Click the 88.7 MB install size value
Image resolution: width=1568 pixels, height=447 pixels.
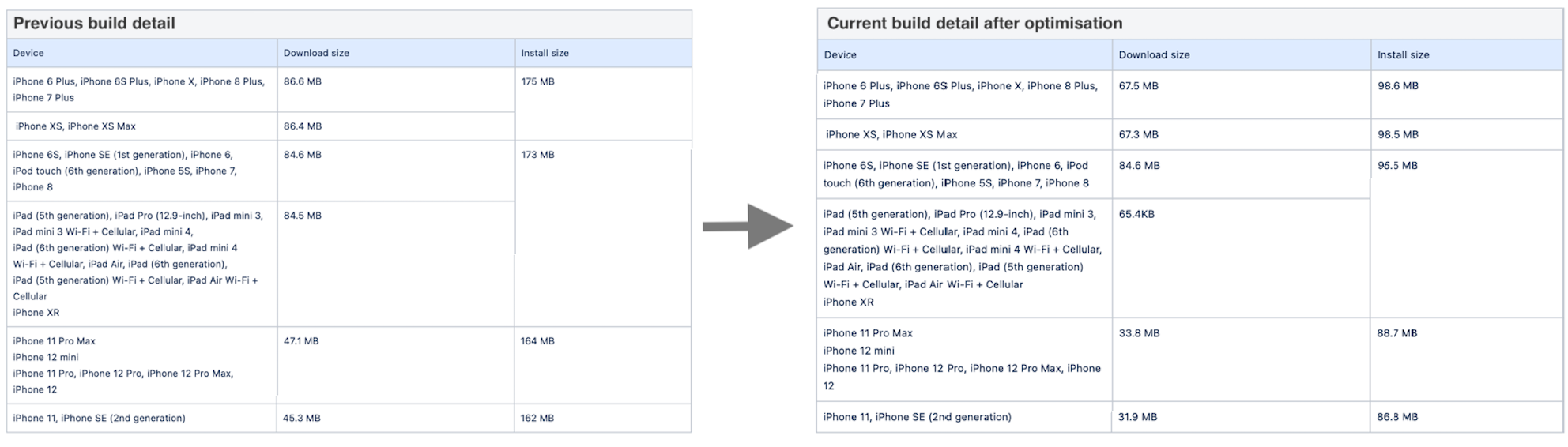(1397, 333)
